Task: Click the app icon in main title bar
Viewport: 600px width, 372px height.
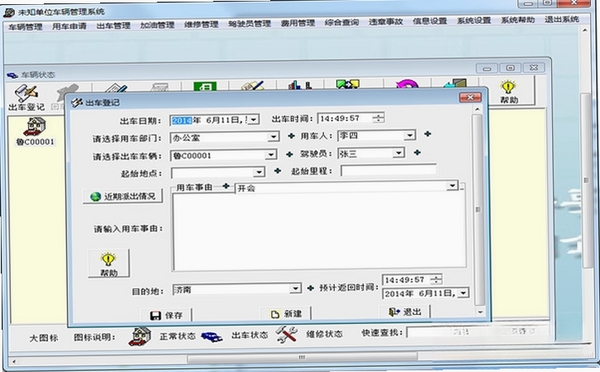Action: tap(9, 13)
